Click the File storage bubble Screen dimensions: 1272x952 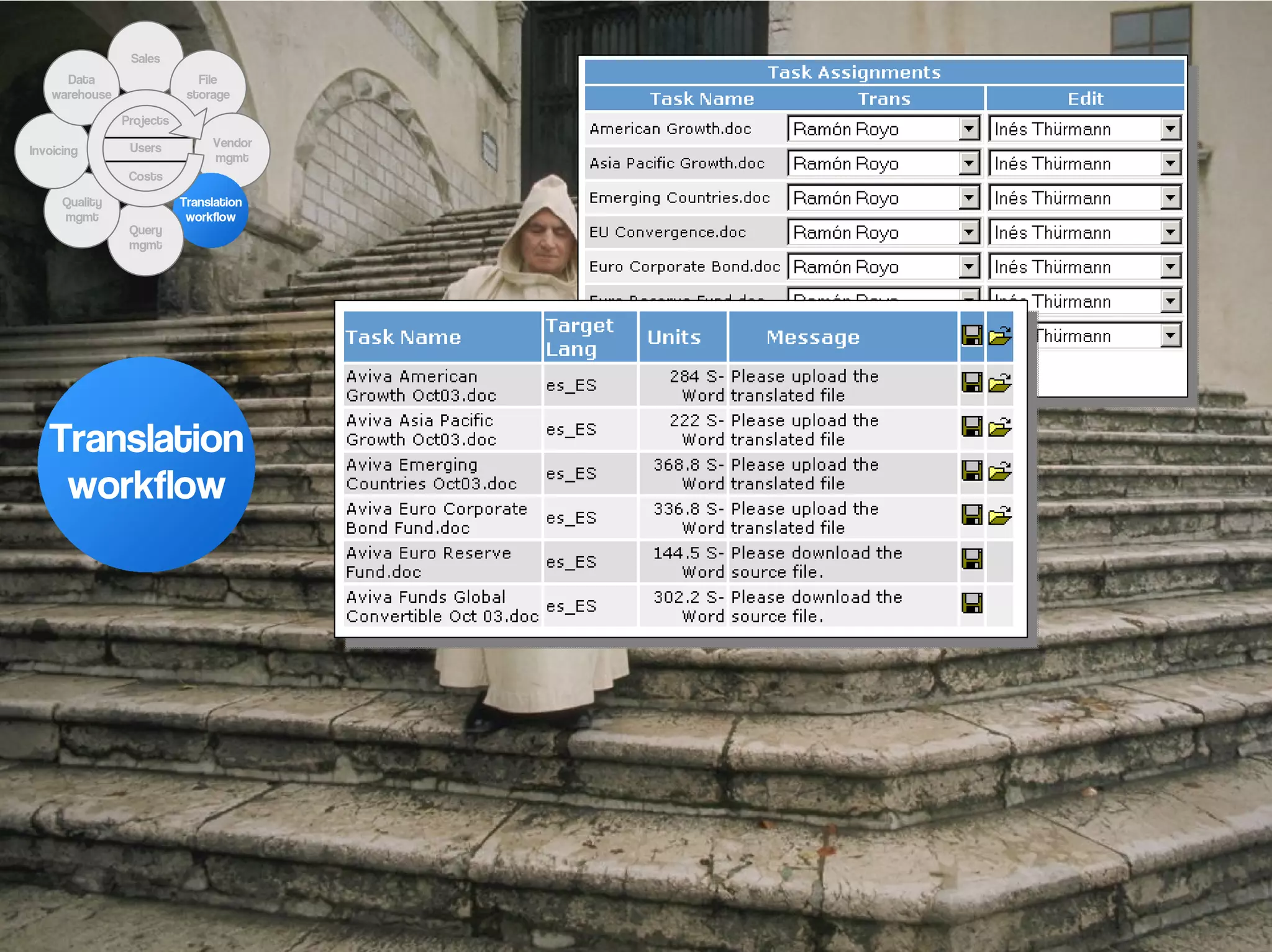tap(209, 86)
